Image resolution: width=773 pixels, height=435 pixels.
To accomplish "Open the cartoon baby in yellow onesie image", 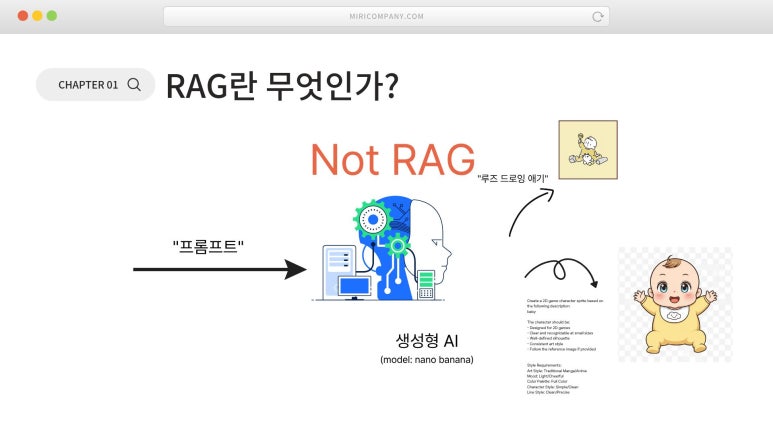I will (x=675, y=304).
